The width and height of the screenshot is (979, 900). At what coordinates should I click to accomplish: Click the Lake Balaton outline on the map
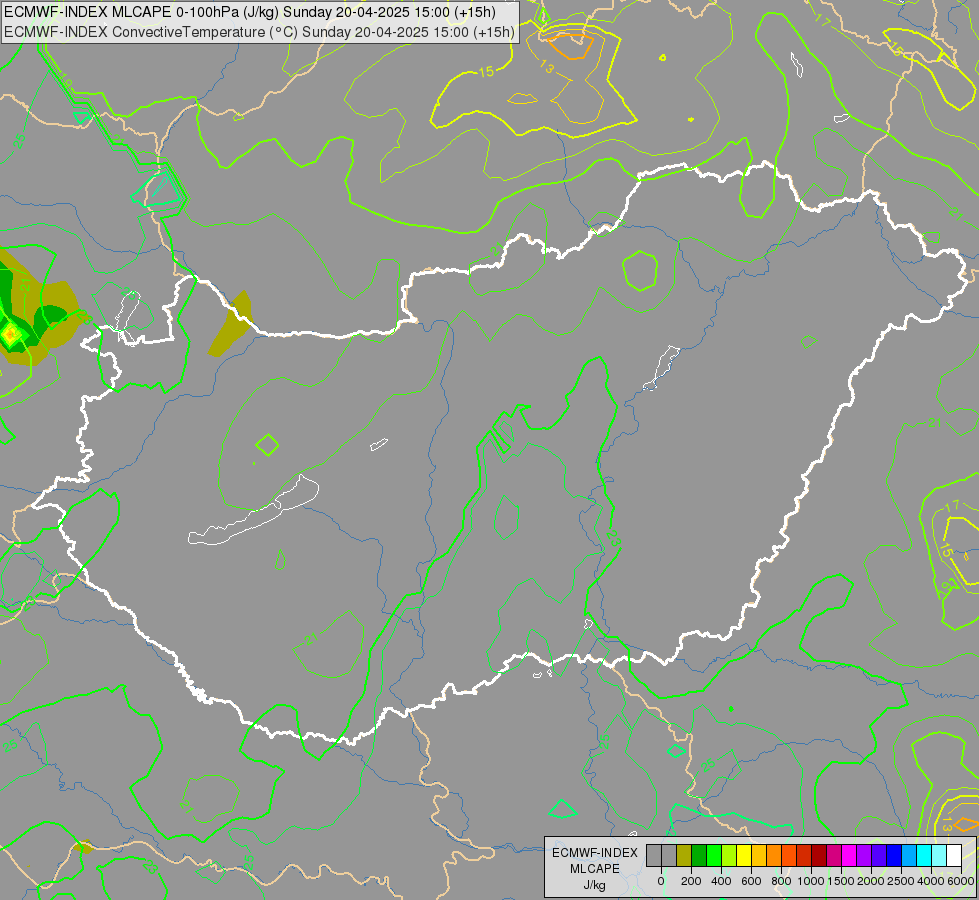pos(253,512)
